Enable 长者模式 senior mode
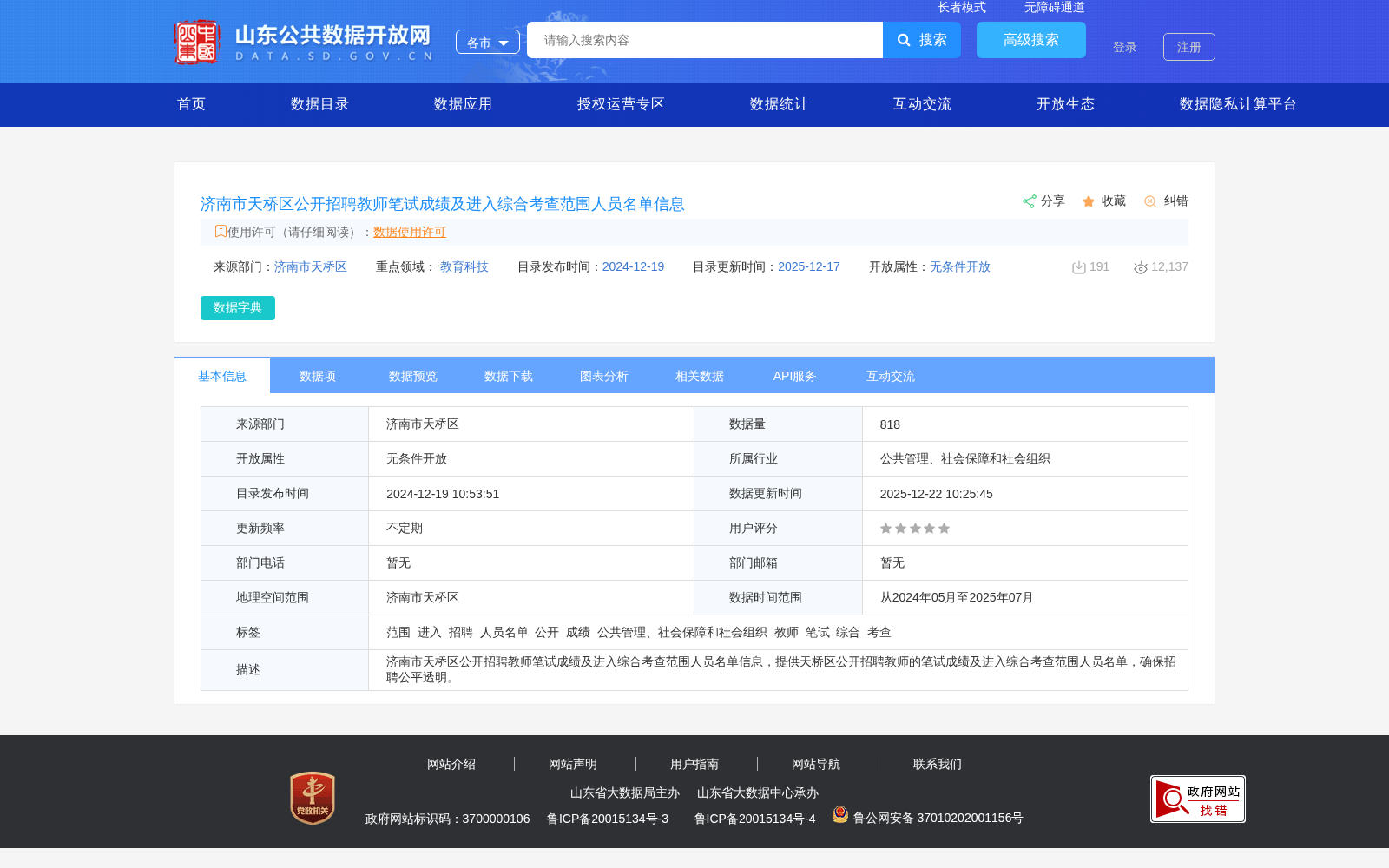1389x868 pixels. 962,7
